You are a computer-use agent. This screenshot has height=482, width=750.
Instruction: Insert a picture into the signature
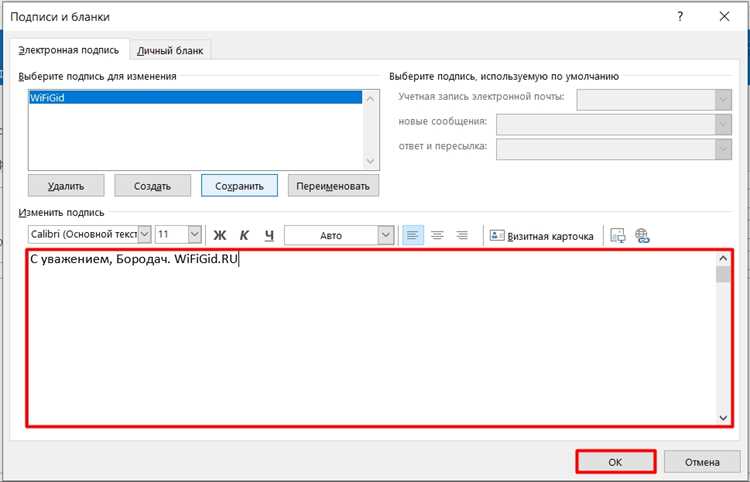[x=618, y=236]
